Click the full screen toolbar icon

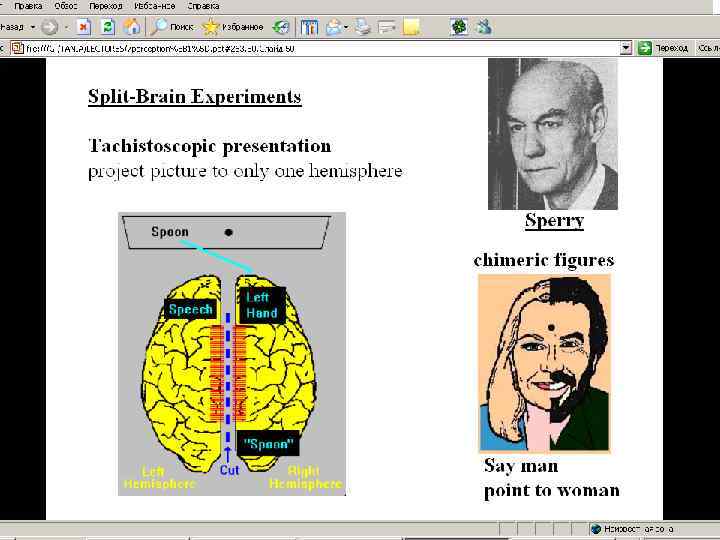(309, 27)
